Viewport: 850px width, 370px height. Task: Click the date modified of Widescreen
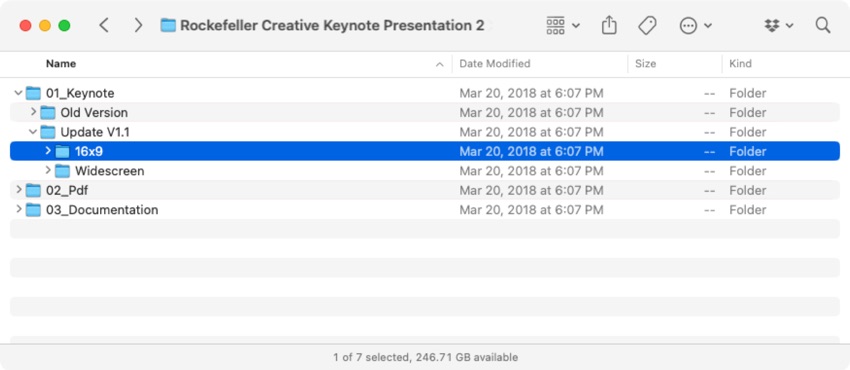pyautogui.click(x=531, y=171)
